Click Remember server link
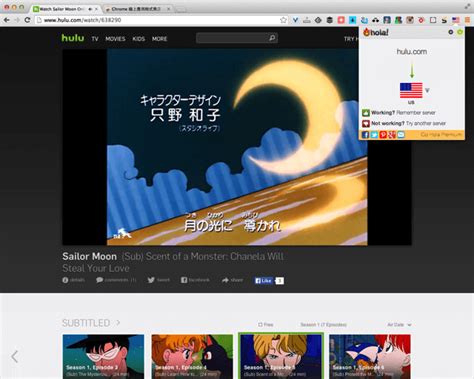474x379 pixels. (x=416, y=113)
